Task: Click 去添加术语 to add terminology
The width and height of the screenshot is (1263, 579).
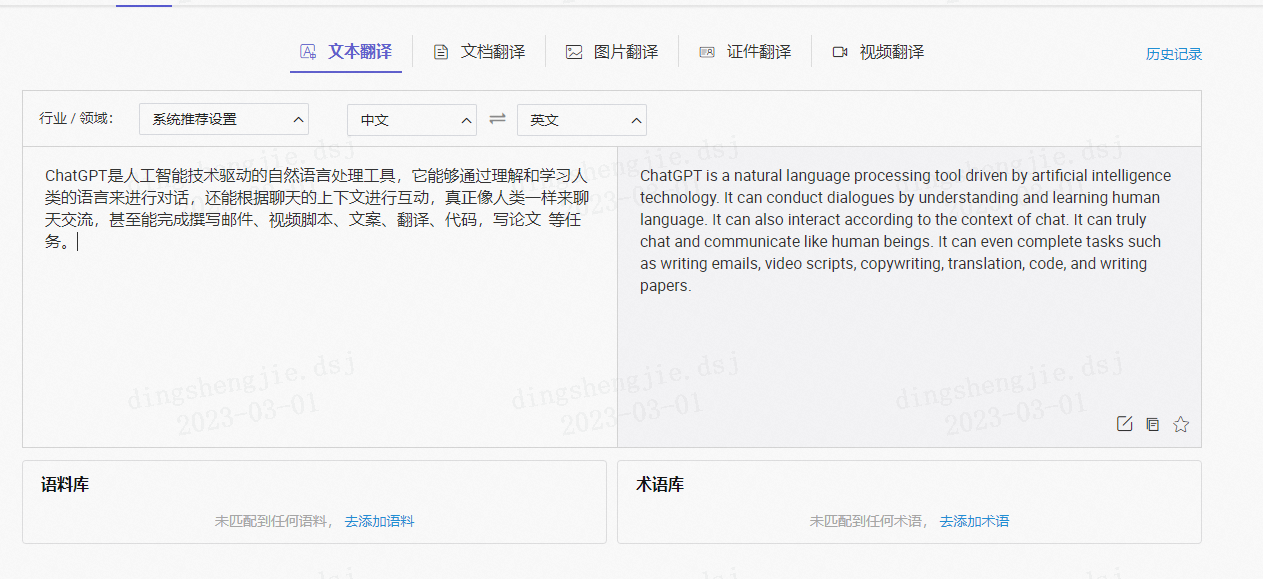Action: 974,521
